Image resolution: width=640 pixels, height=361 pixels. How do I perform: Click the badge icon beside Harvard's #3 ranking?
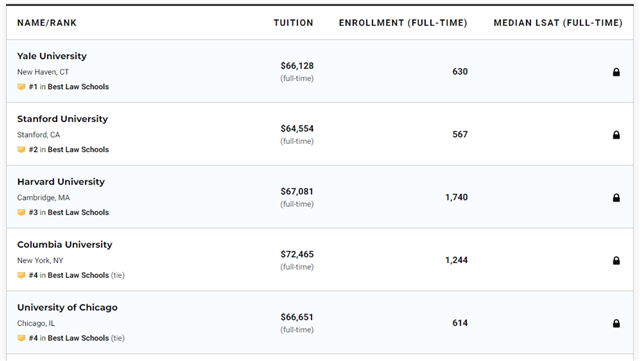tap(21, 213)
